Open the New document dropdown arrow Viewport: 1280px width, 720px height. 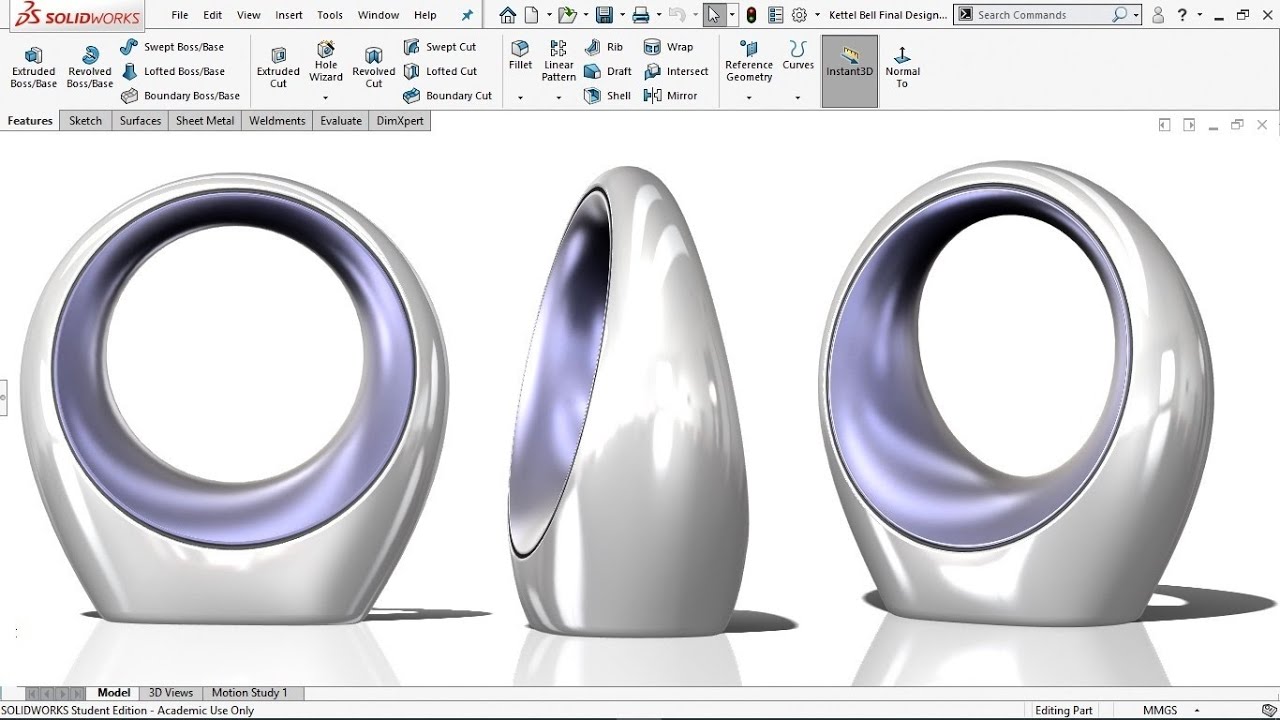pos(549,15)
